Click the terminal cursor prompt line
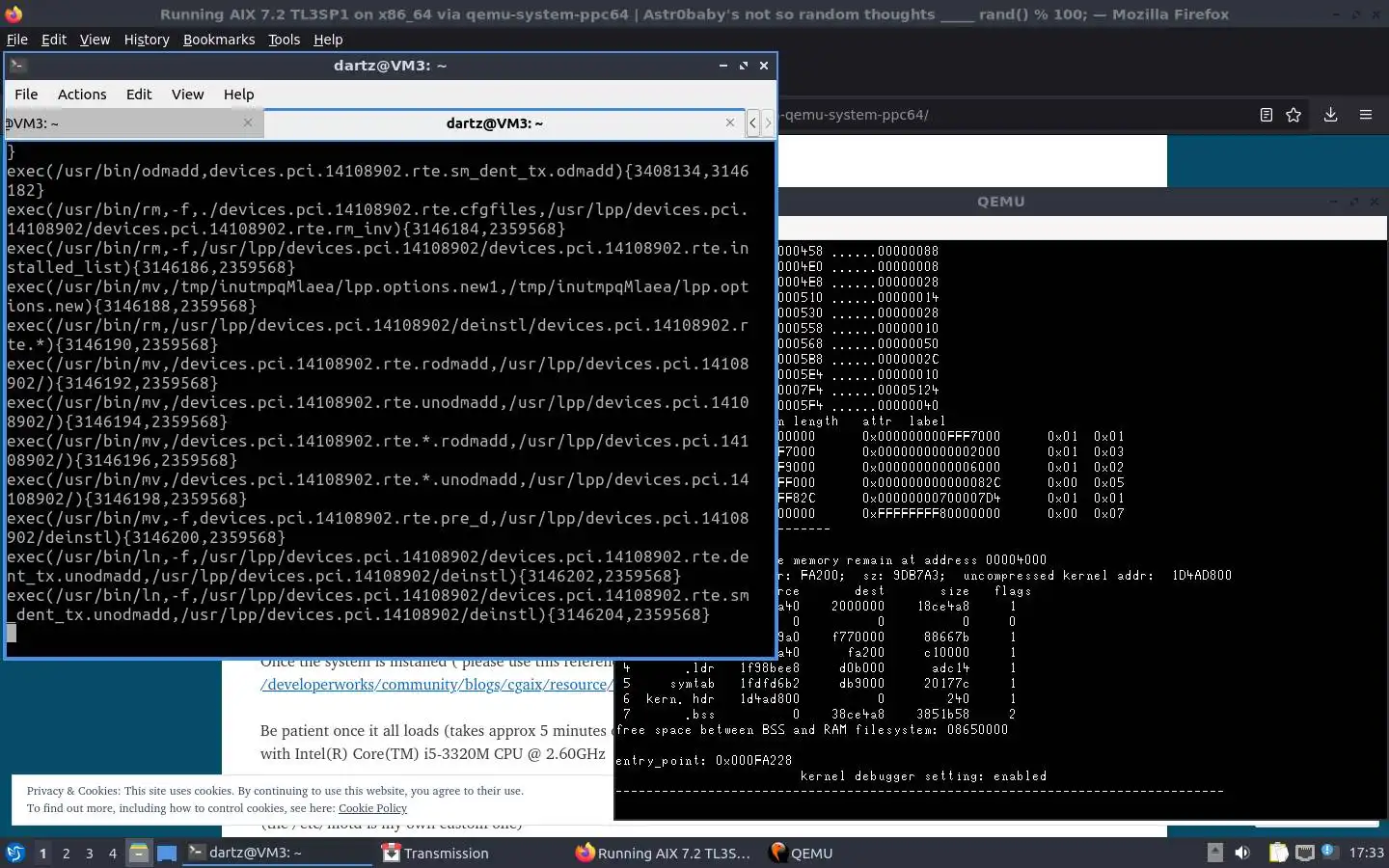The image size is (1389, 868). [12, 633]
